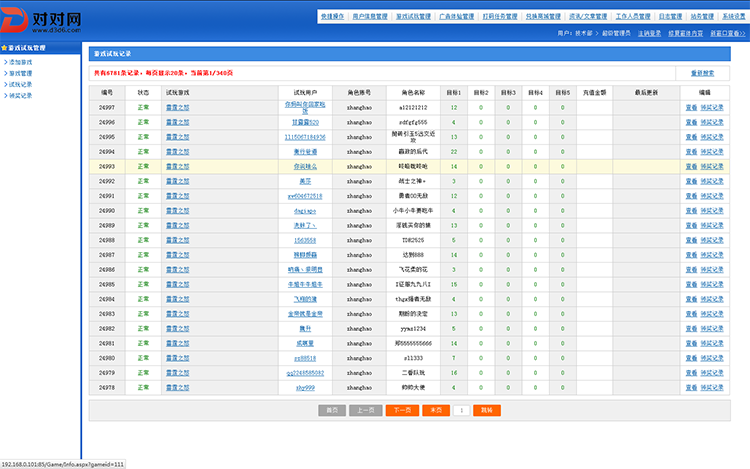
Task: Go to next page with 下一页
Action: click(402, 410)
